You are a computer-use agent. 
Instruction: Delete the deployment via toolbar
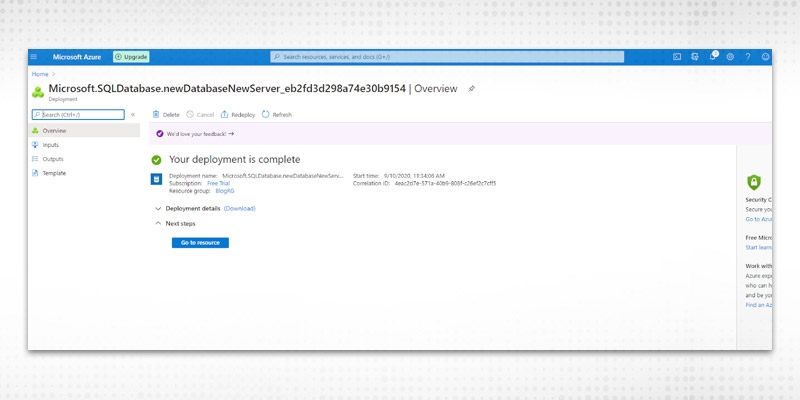point(166,115)
